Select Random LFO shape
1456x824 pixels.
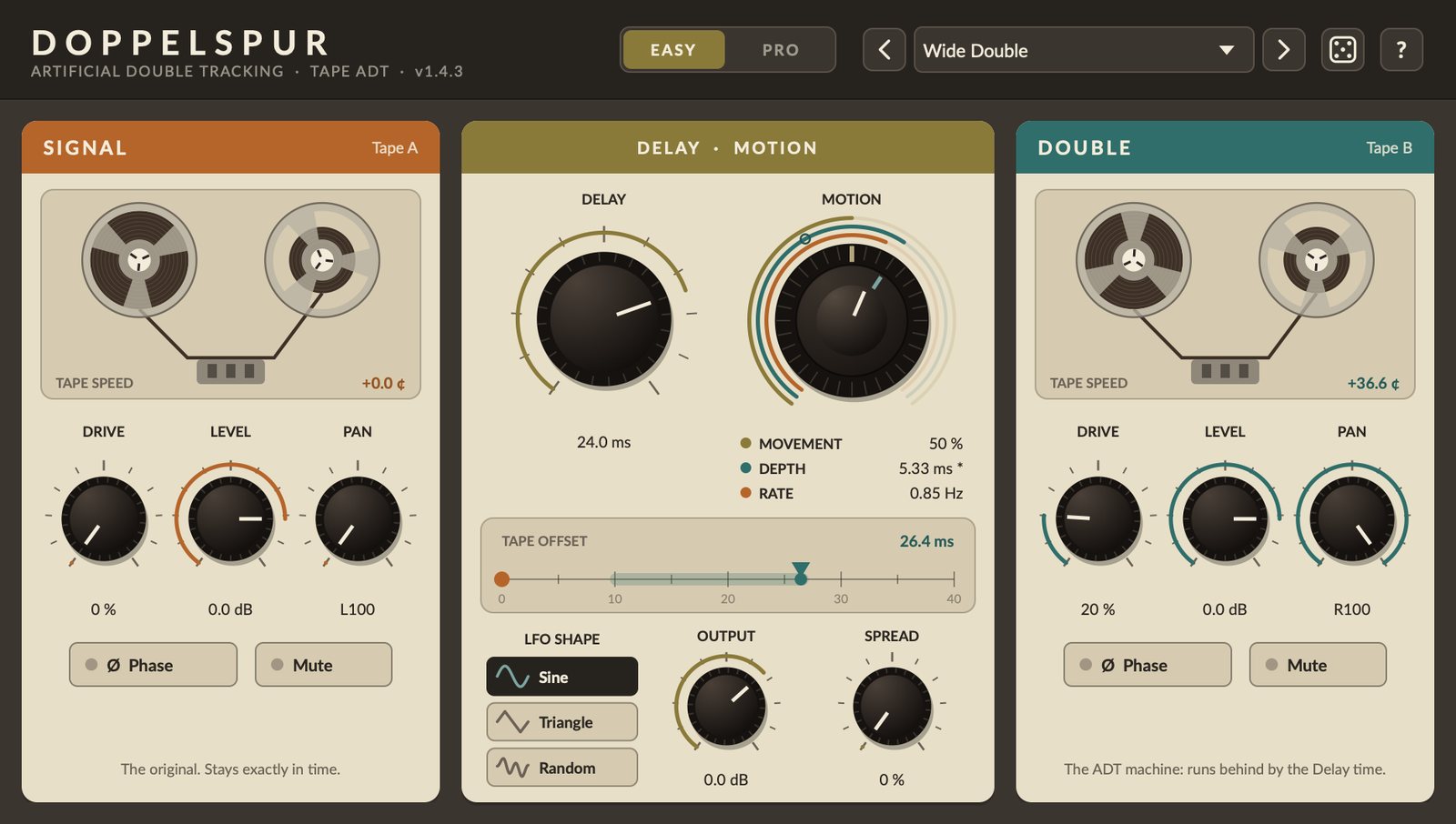pos(561,768)
